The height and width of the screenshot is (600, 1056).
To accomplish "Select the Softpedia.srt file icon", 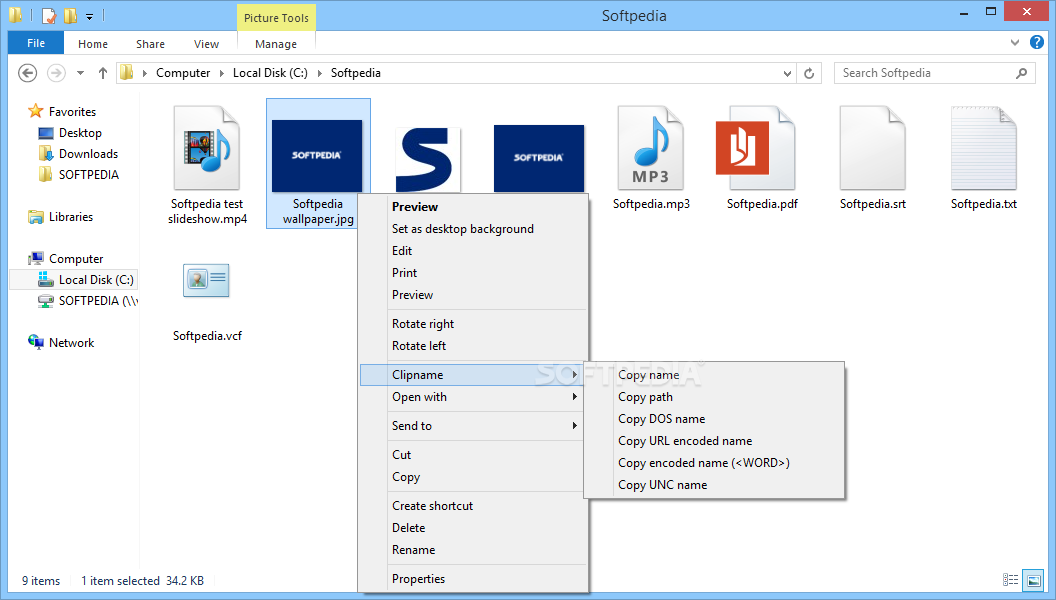I will coord(872,148).
